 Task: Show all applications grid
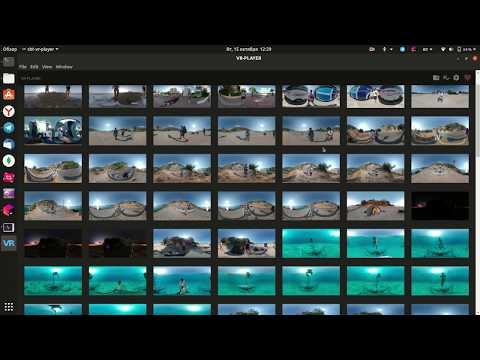(9, 307)
